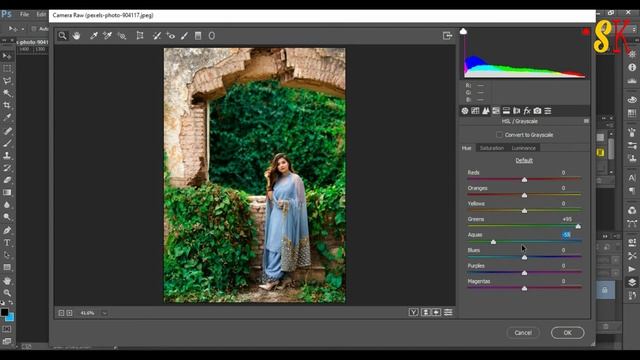Open the Tone Curve panel icon

tap(475, 111)
